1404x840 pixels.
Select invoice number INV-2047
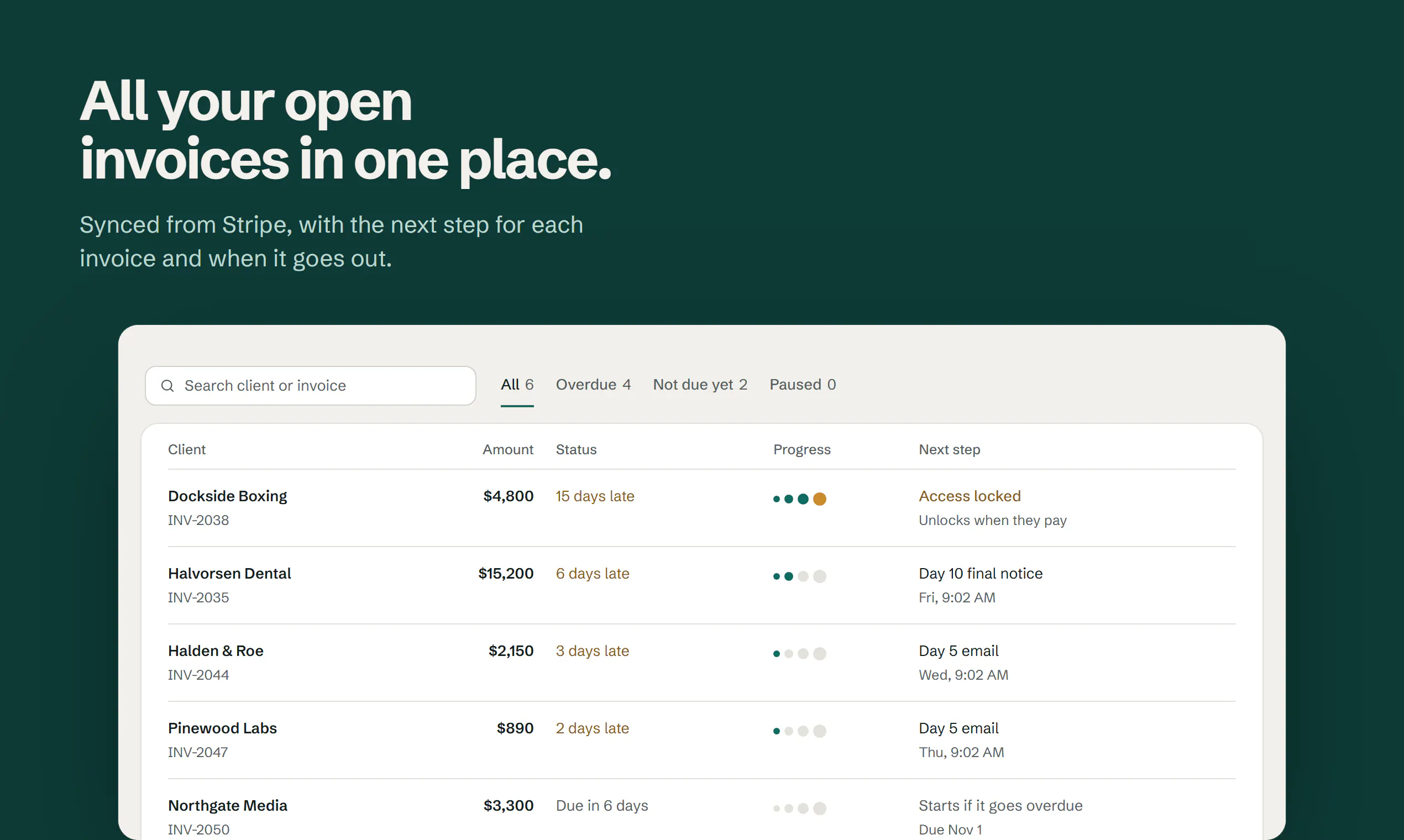(x=198, y=753)
